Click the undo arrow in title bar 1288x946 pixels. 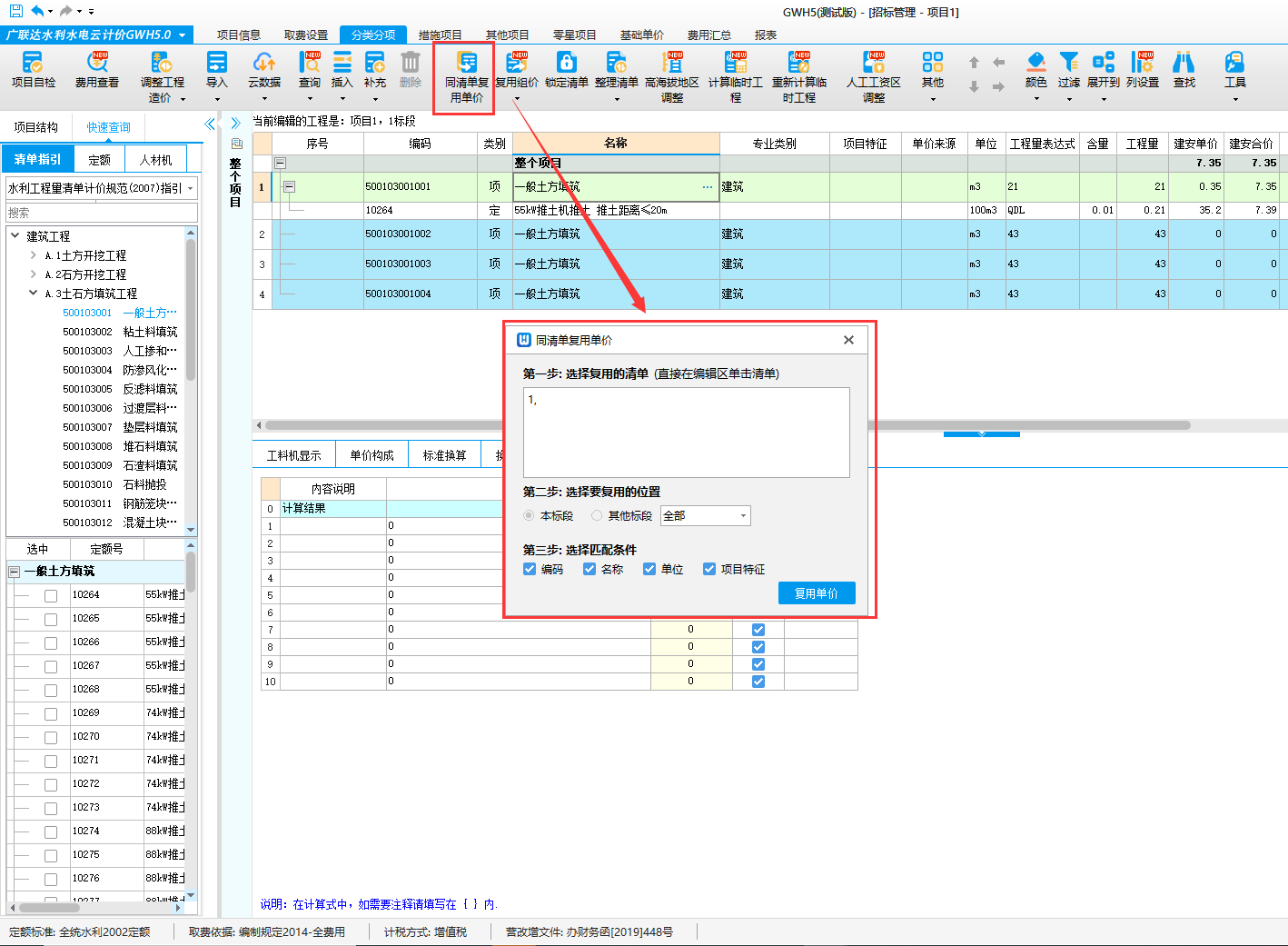pyautogui.click(x=37, y=11)
